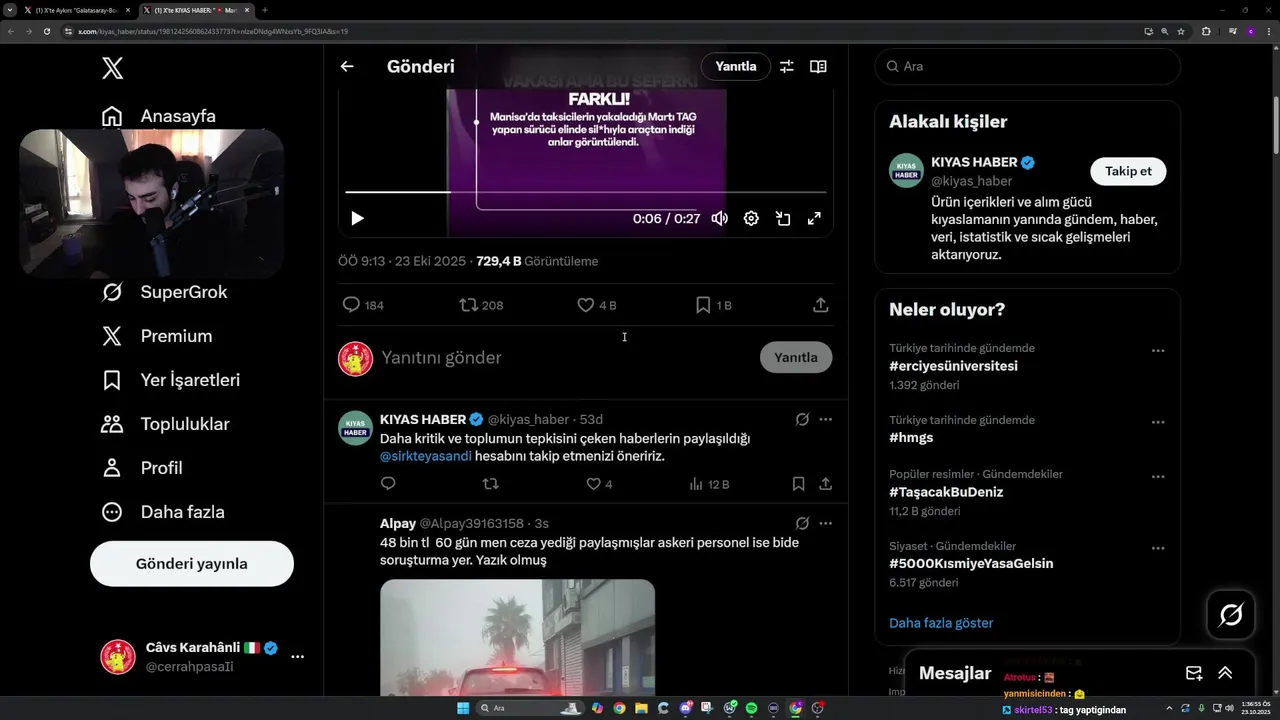Open the image in Alpay's reply

coord(517,638)
